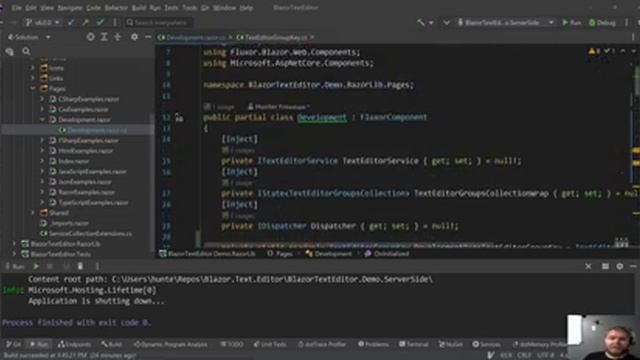Image resolution: width=640 pixels, height=360 pixels.
Task: Open the dropdown arrow beside build hammer
Action: (x=431, y=23)
